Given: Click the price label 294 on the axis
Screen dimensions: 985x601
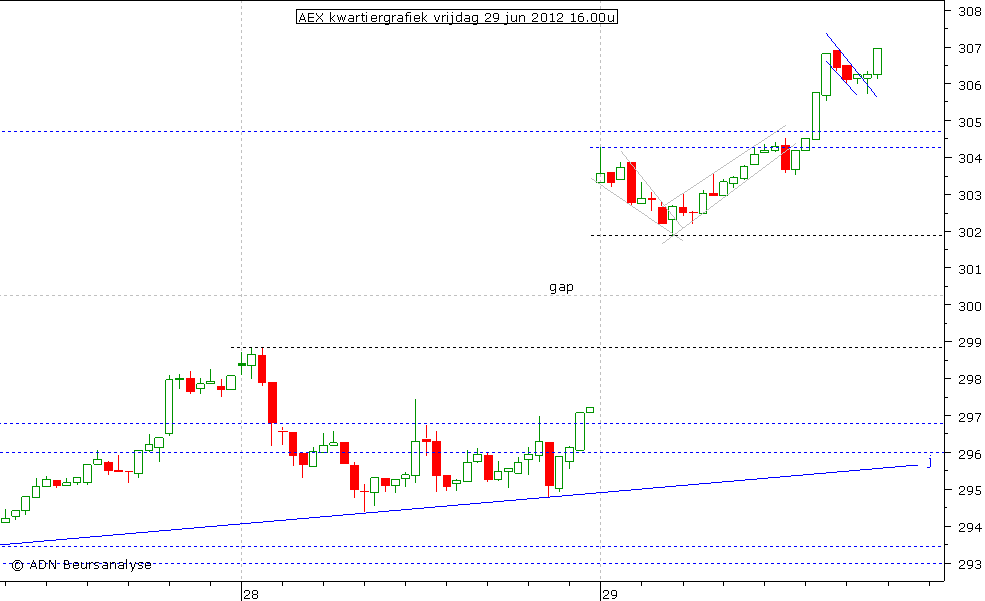Looking at the screenshot, I should (x=970, y=527).
